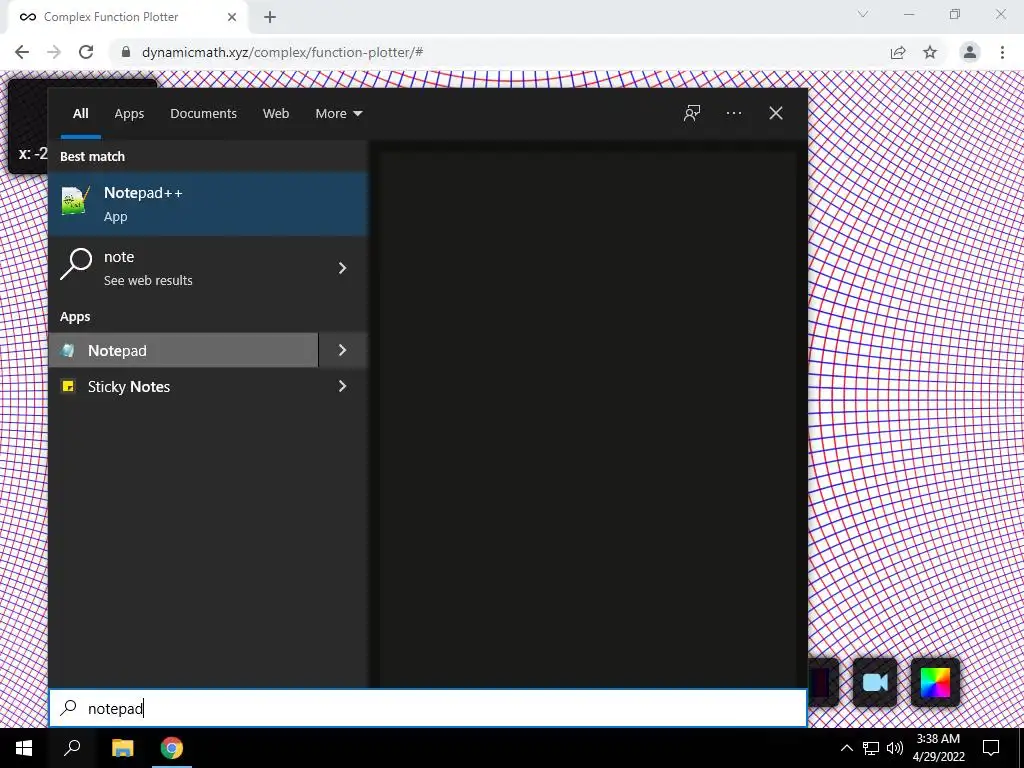The image size is (1024, 768).
Task: Open search feedback icon in panel header
Action: point(692,114)
